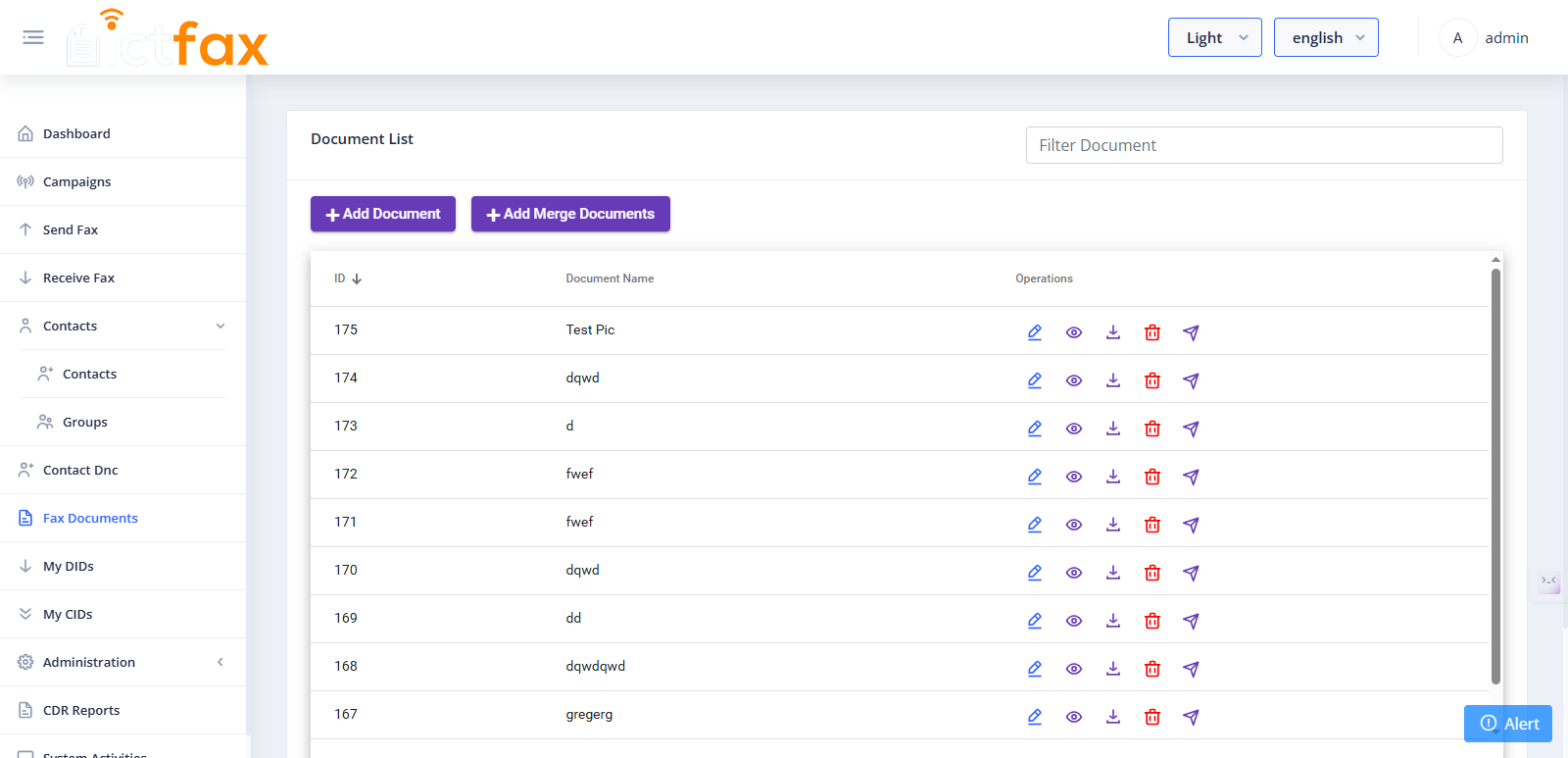This screenshot has width=1568, height=758.
Task: Open Contact Dnc page
Action: click(122, 470)
